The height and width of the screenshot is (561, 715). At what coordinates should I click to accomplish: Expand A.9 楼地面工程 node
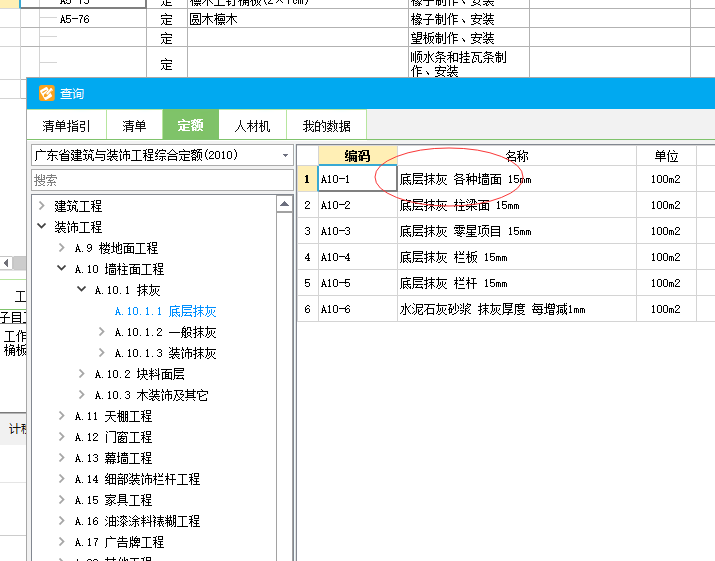click(62, 248)
